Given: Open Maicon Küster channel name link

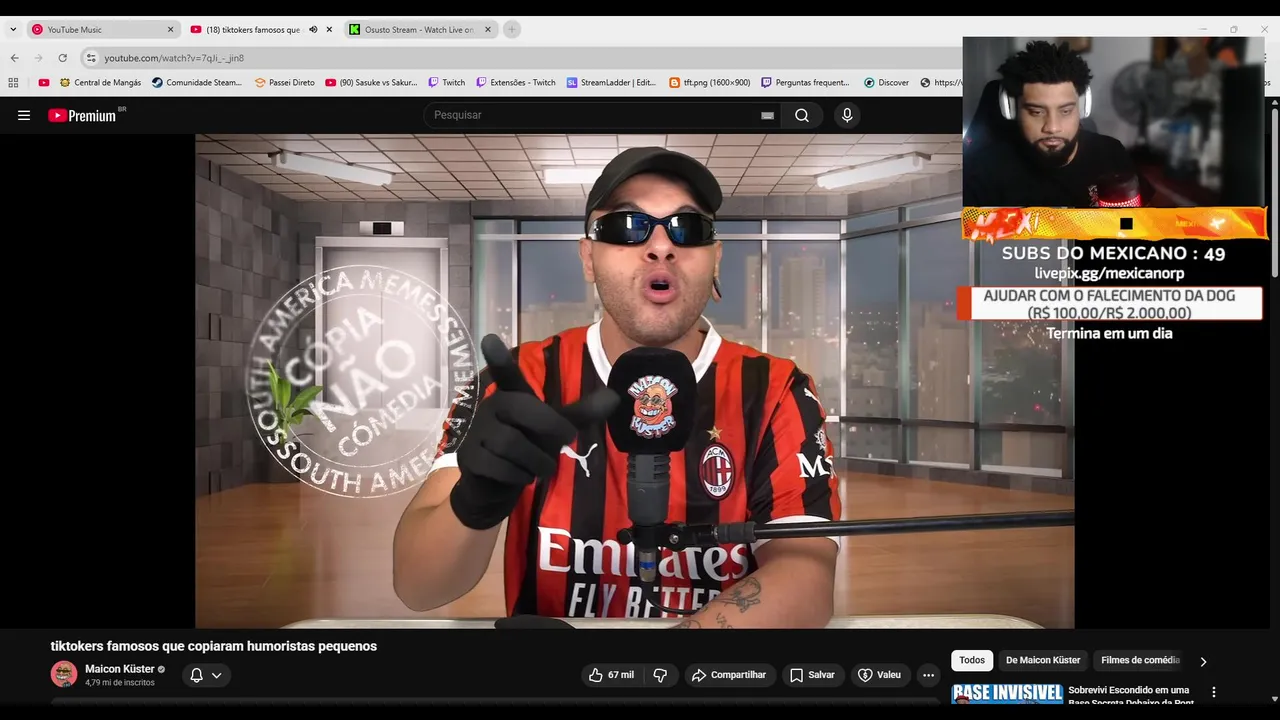Looking at the screenshot, I should (x=120, y=669).
